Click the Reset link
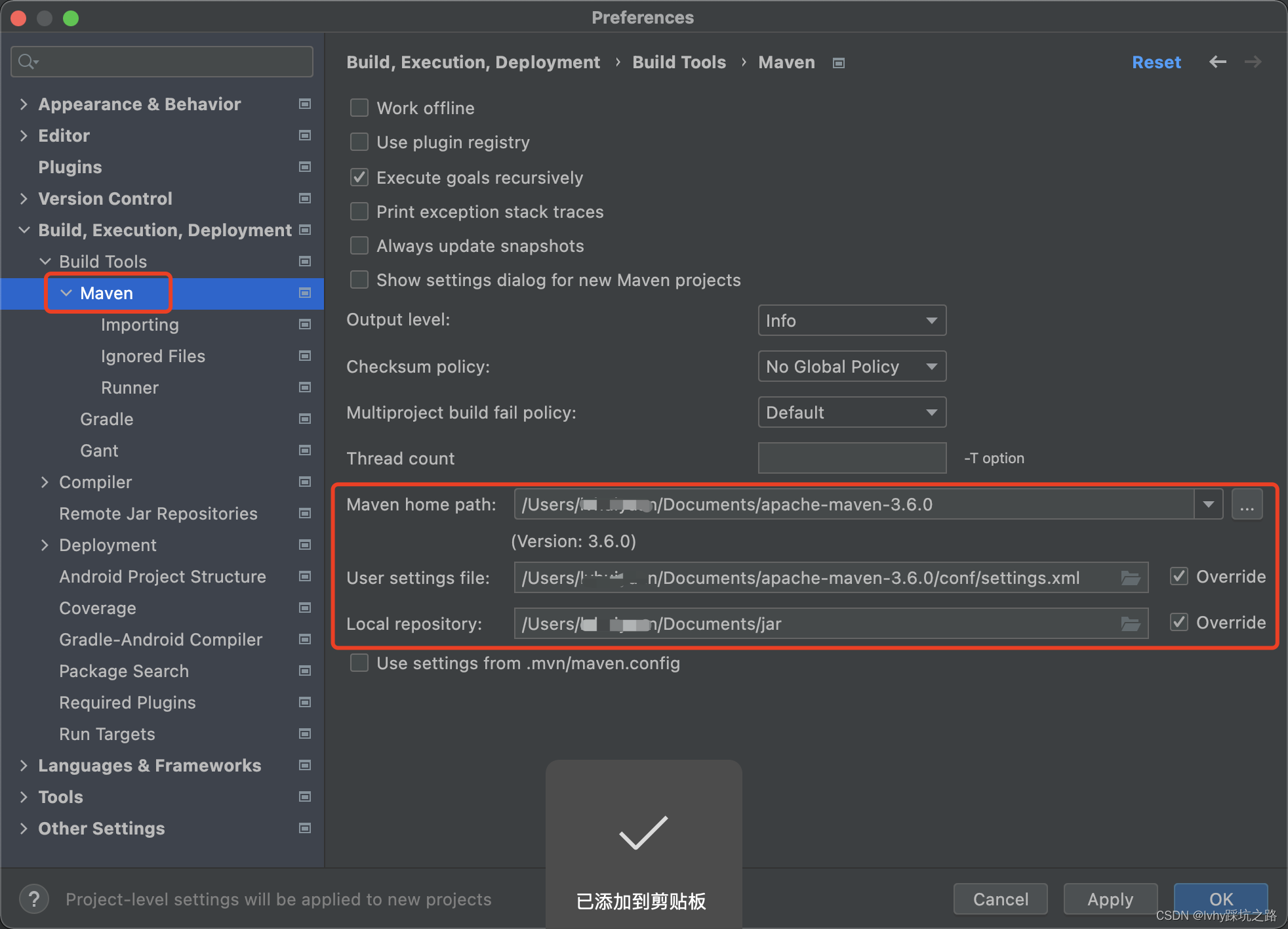Screen dimensions: 1288x929 coord(1156,62)
